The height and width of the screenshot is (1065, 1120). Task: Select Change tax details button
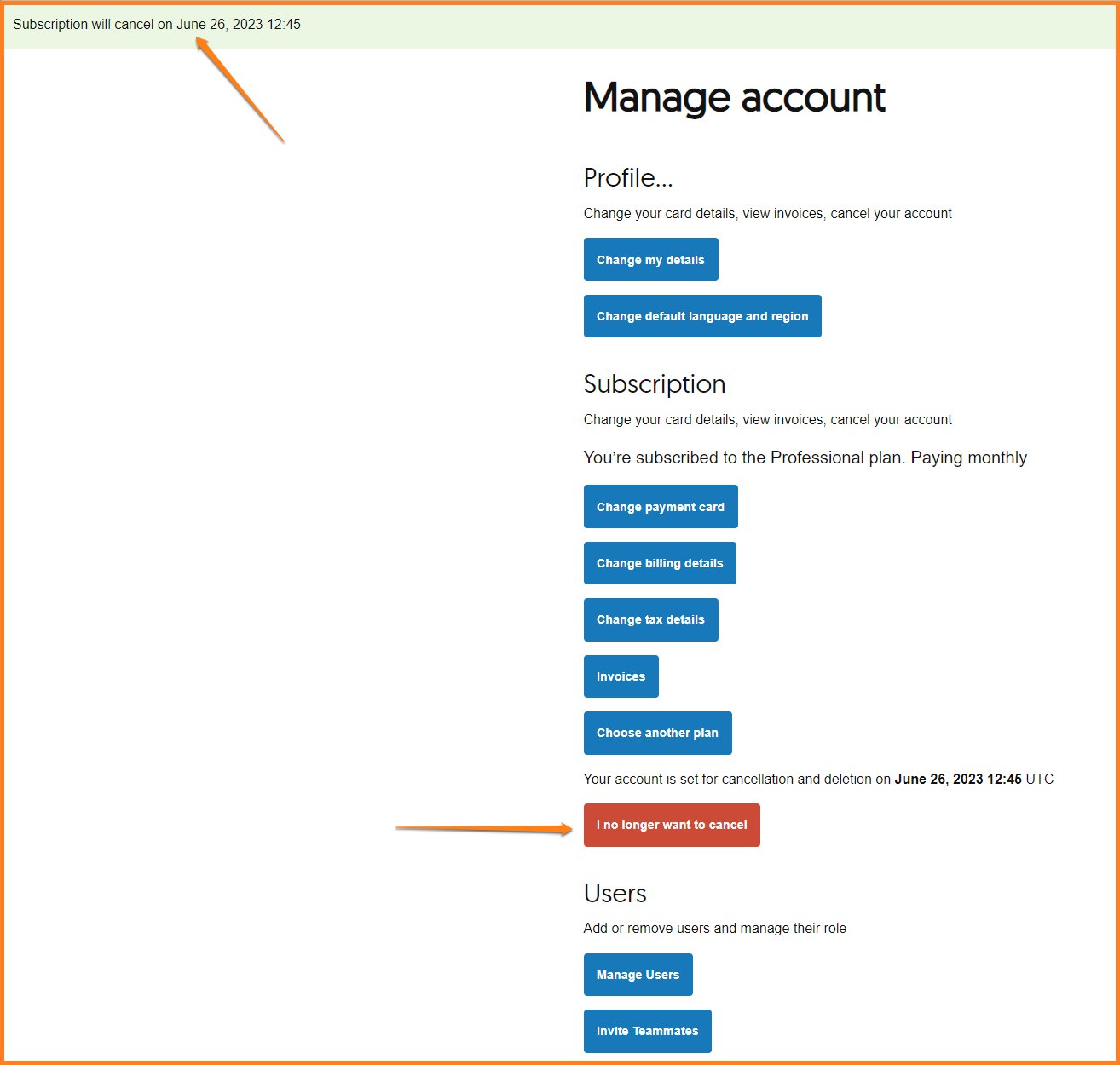pos(650,619)
